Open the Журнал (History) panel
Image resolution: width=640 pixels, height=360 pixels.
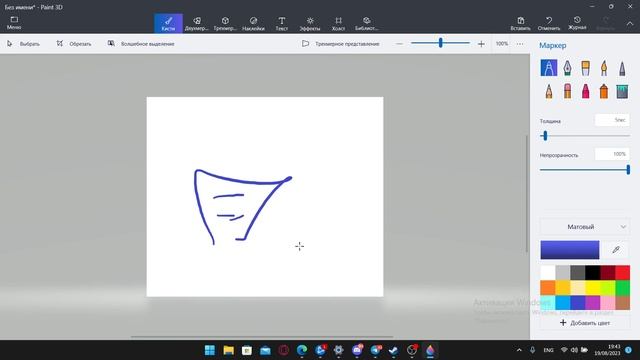click(x=577, y=23)
